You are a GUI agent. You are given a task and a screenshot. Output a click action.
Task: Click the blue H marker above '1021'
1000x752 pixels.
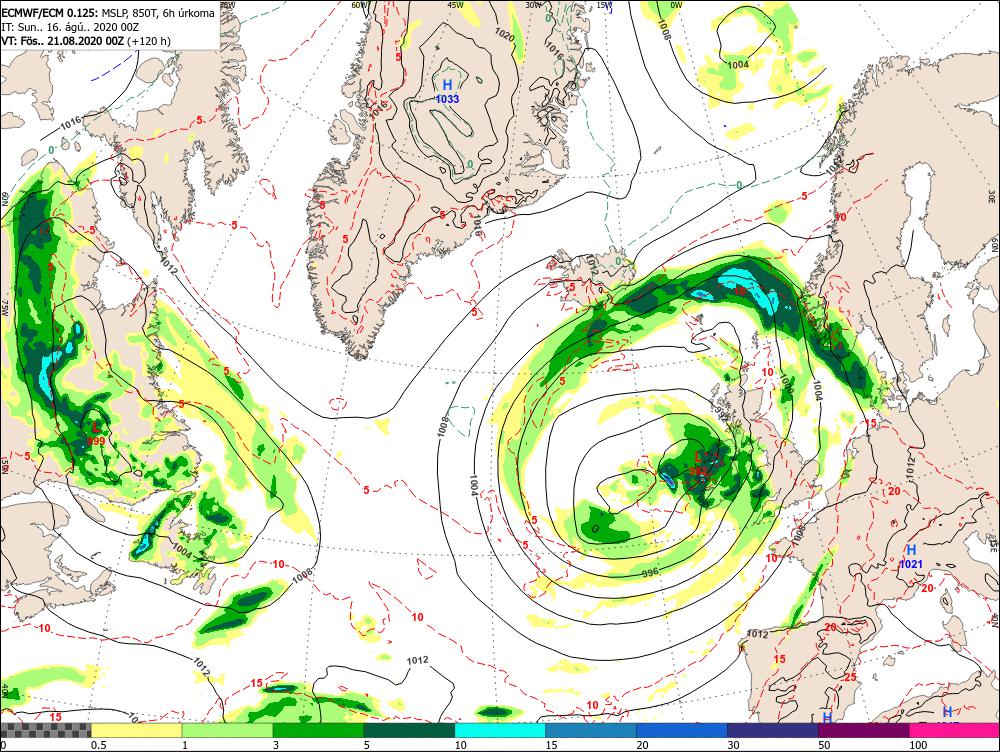pyautogui.click(x=911, y=550)
